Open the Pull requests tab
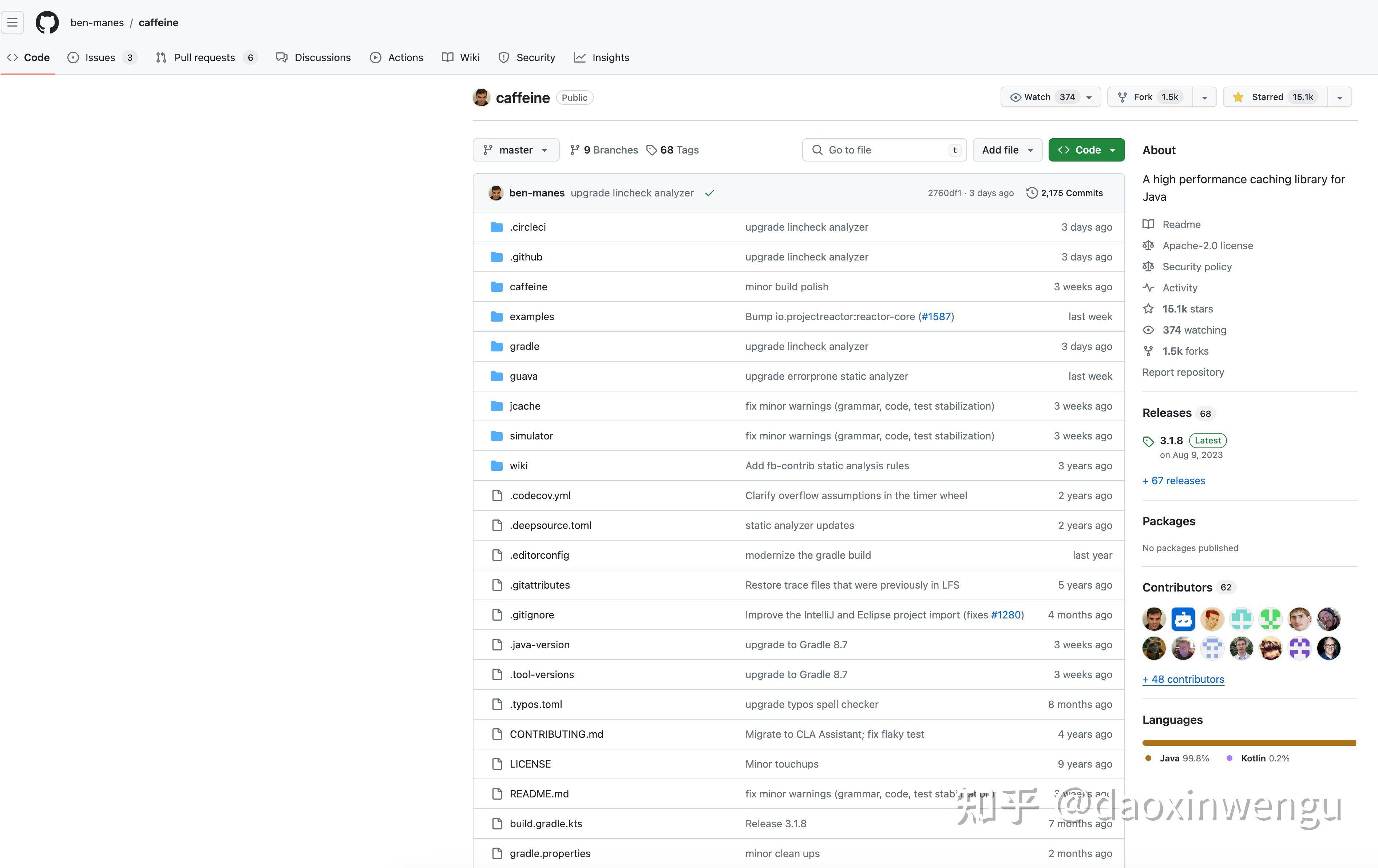The image size is (1378, 868). pos(207,58)
